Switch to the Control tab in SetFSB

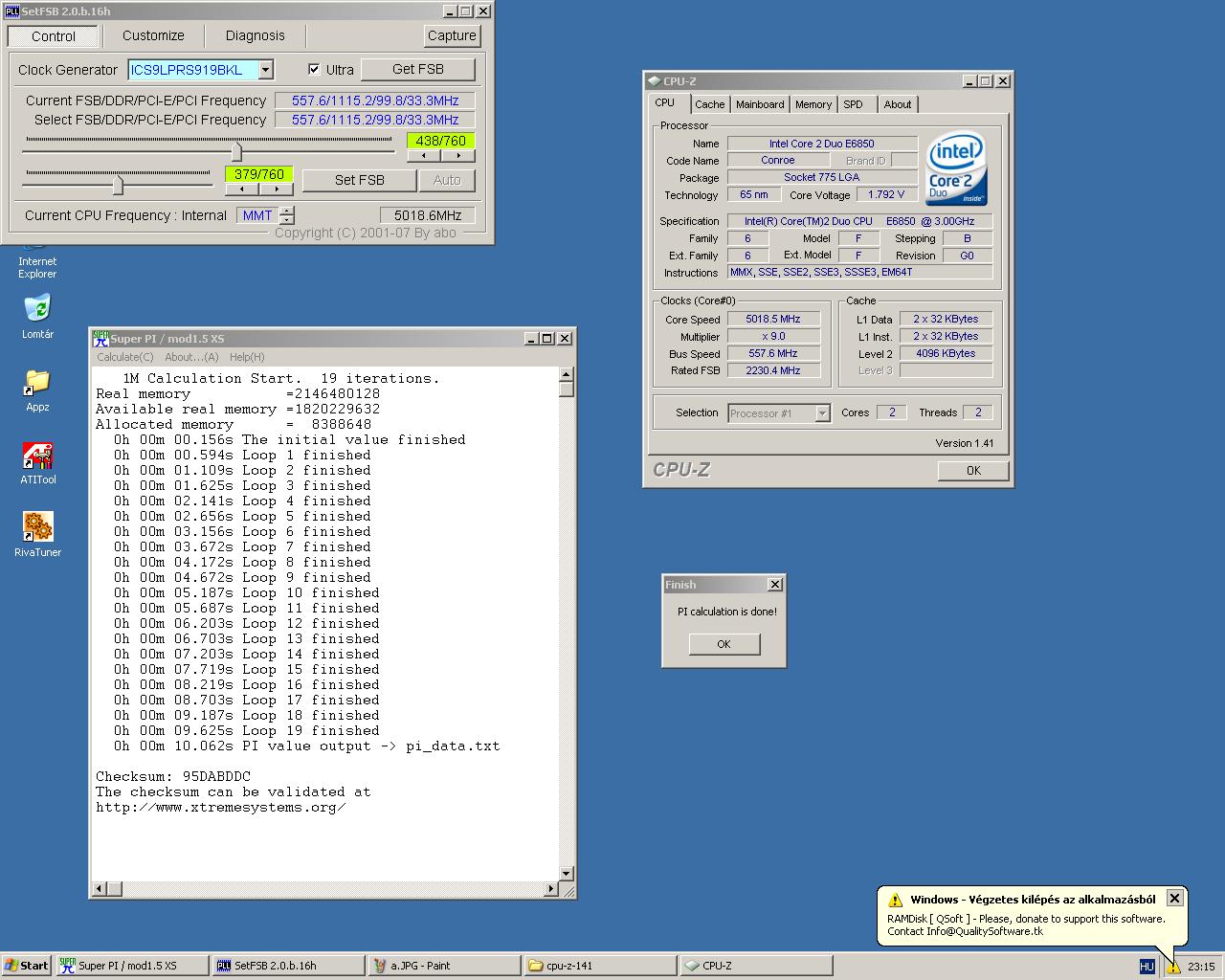(x=54, y=36)
